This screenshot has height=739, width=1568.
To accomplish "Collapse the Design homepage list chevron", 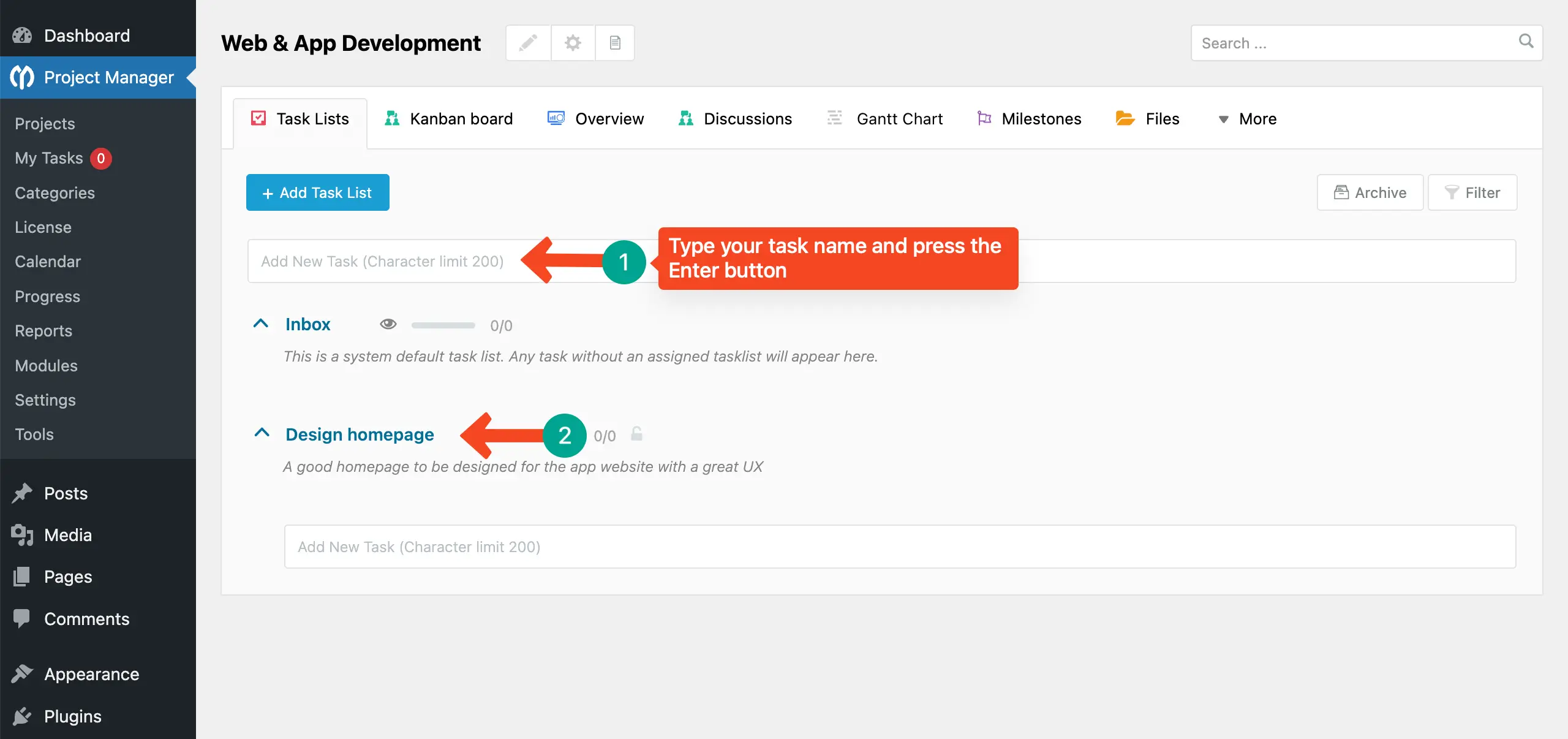I will point(262,433).
